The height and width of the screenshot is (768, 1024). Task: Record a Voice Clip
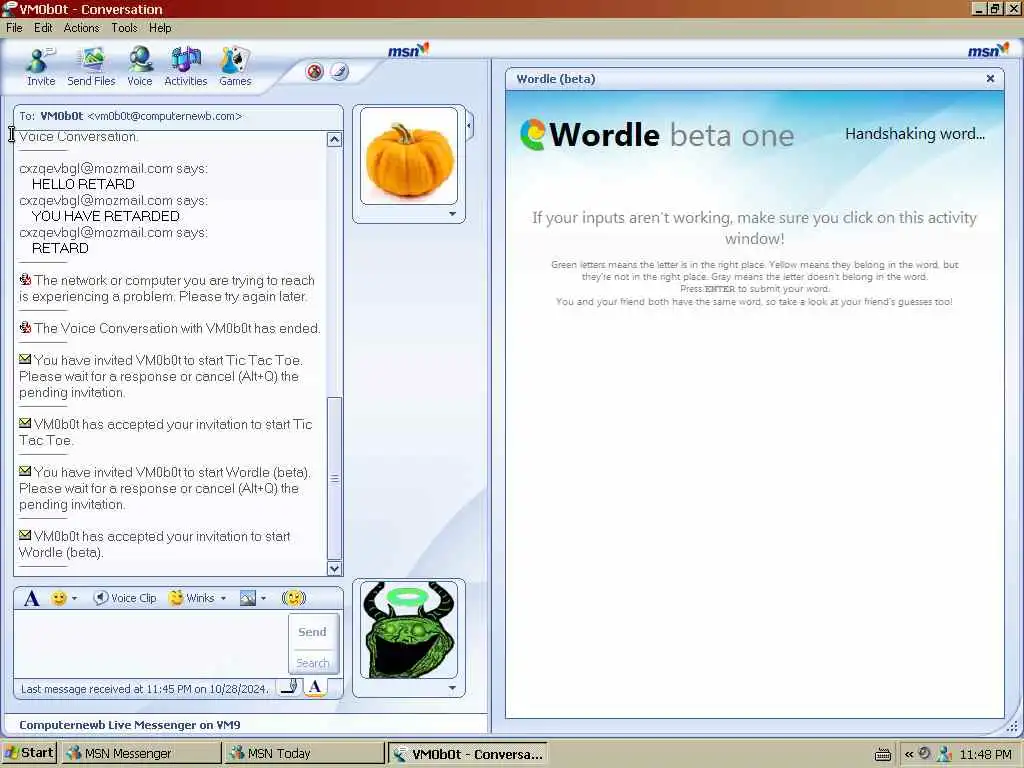click(125, 598)
